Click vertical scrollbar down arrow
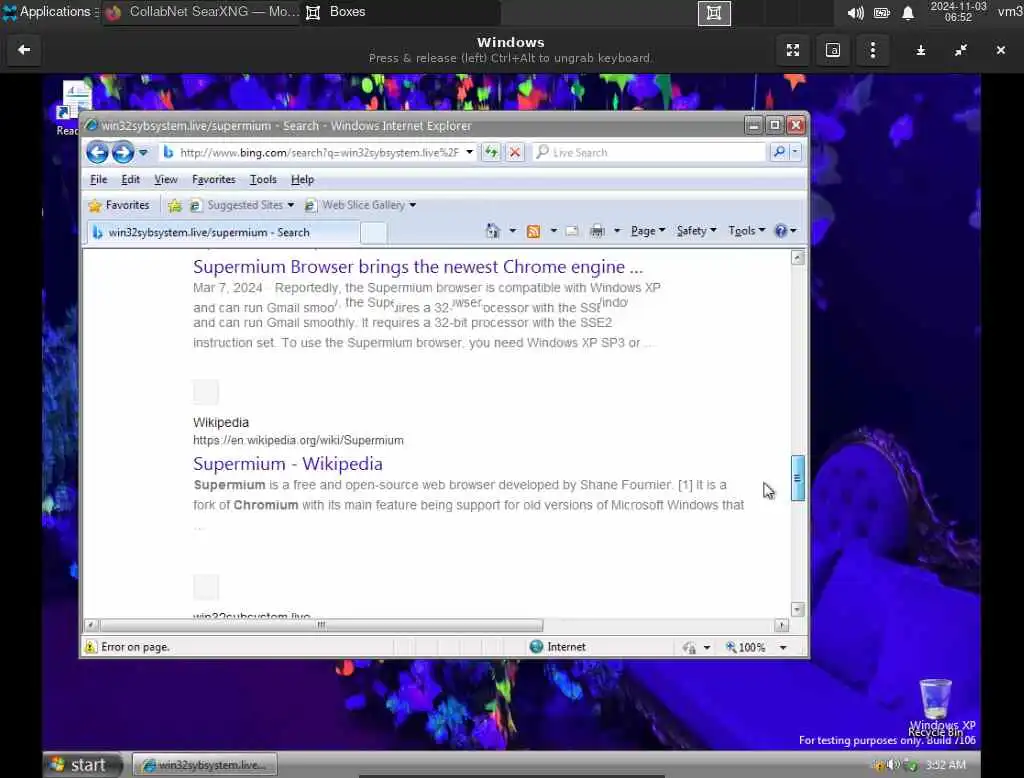 (797, 609)
